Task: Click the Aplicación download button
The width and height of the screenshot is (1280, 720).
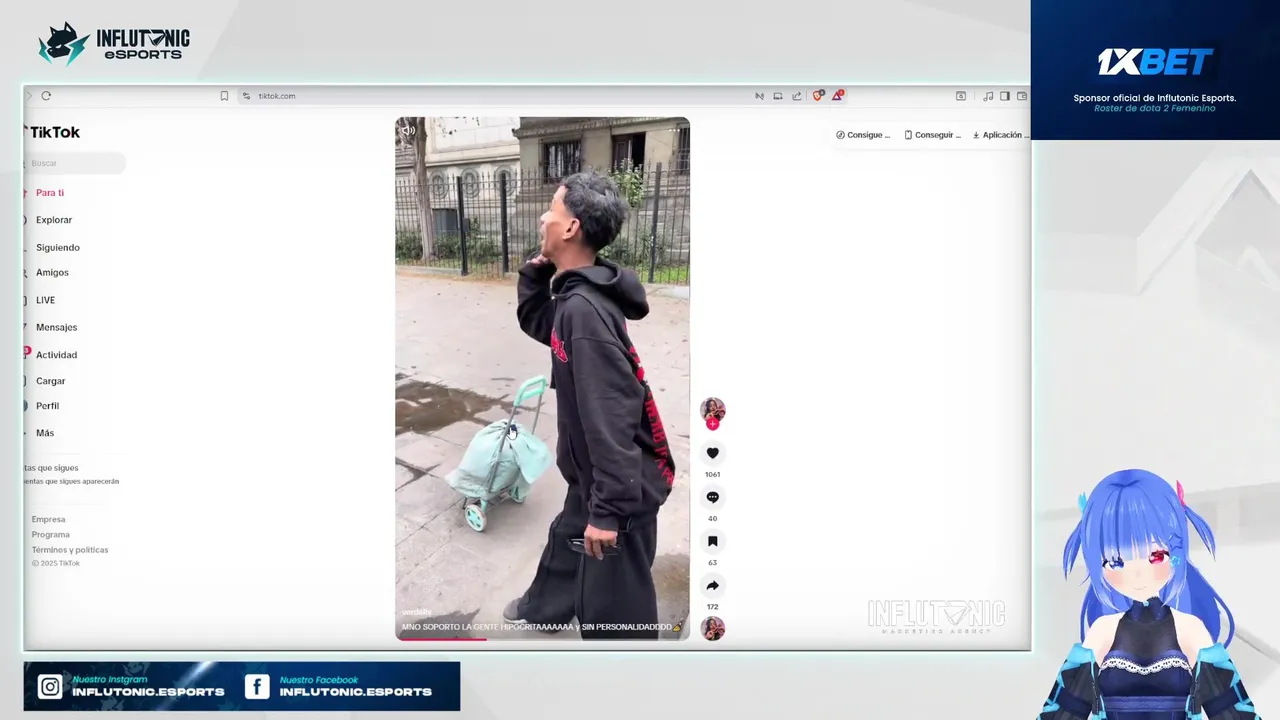Action: tap(999, 135)
